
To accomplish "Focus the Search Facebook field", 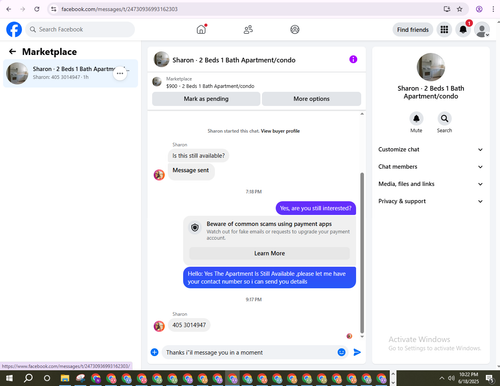I will coord(80,29).
